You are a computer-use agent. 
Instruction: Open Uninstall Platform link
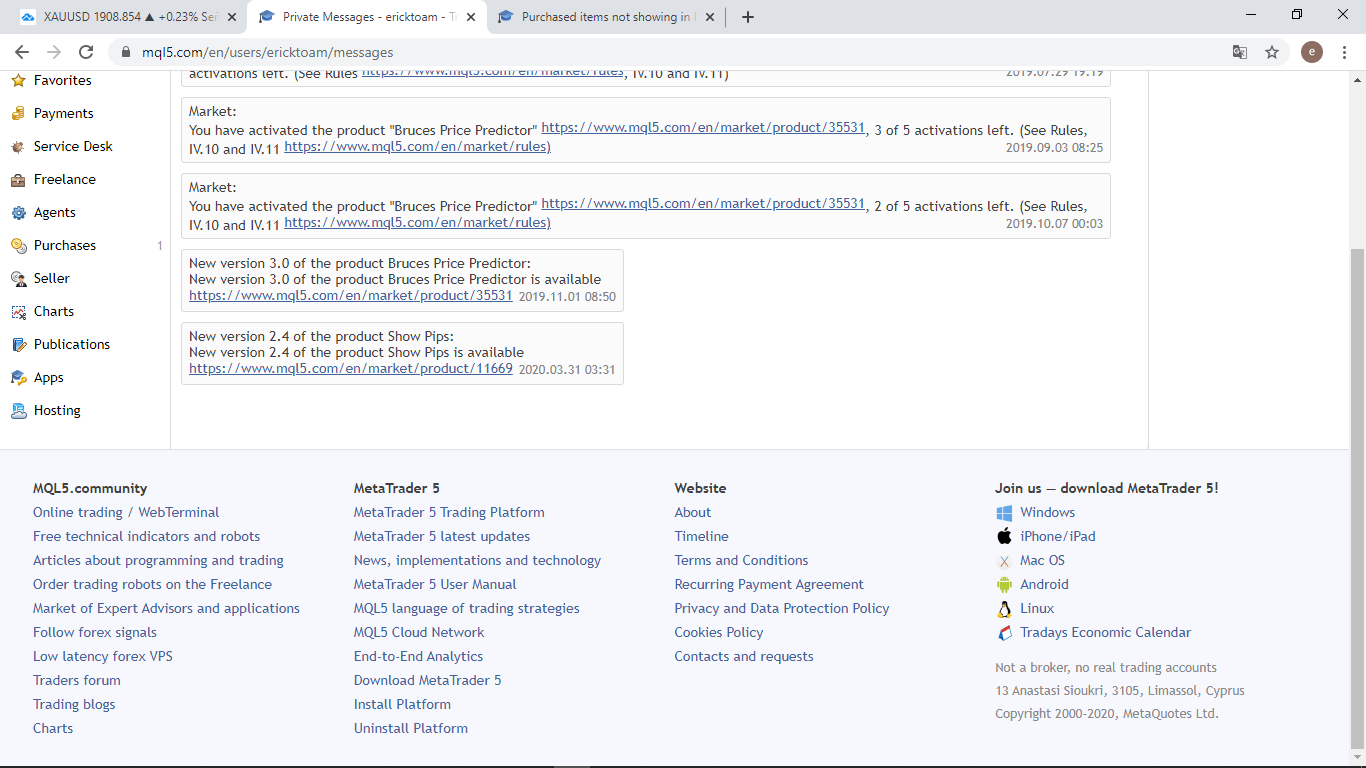[x=411, y=729]
